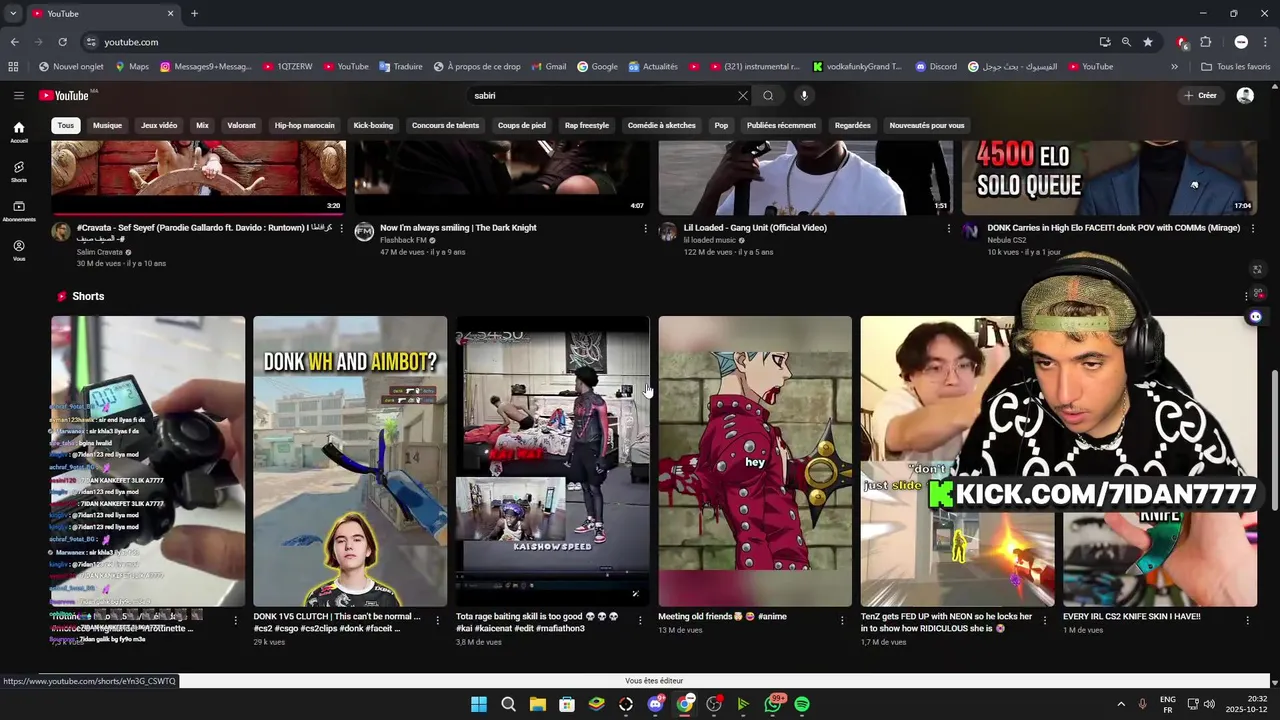The height and width of the screenshot is (720, 1280).
Task: Select the Musique filter chip
Action: [107, 125]
